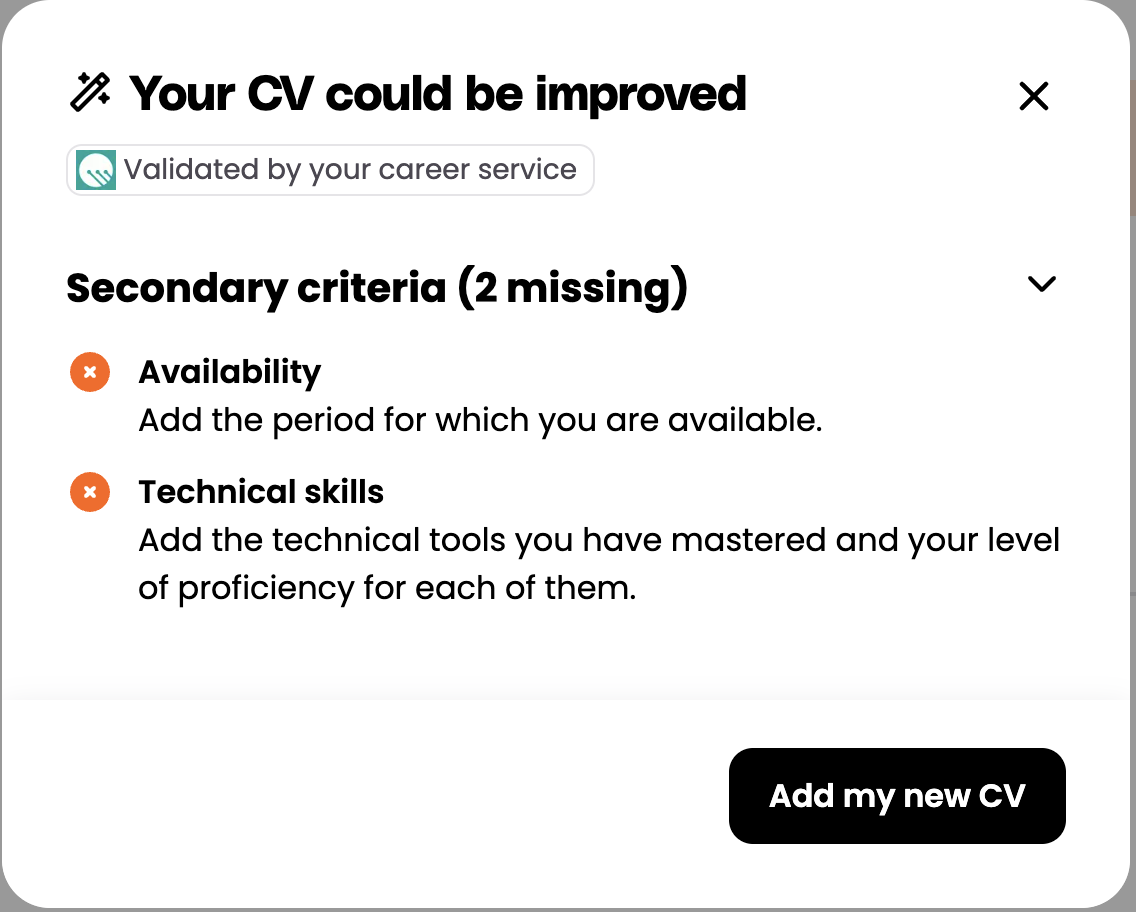Click the orange cross icon next to Availability
This screenshot has width=1136, height=912.
point(90,372)
